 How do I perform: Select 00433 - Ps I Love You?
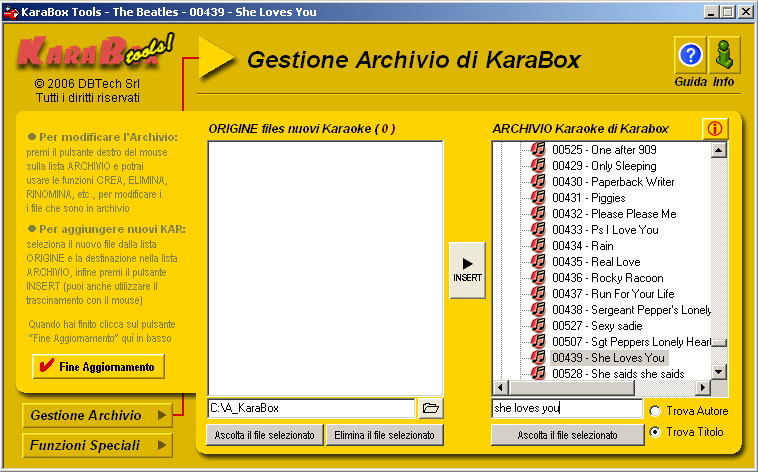pyautogui.click(x=605, y=229)
